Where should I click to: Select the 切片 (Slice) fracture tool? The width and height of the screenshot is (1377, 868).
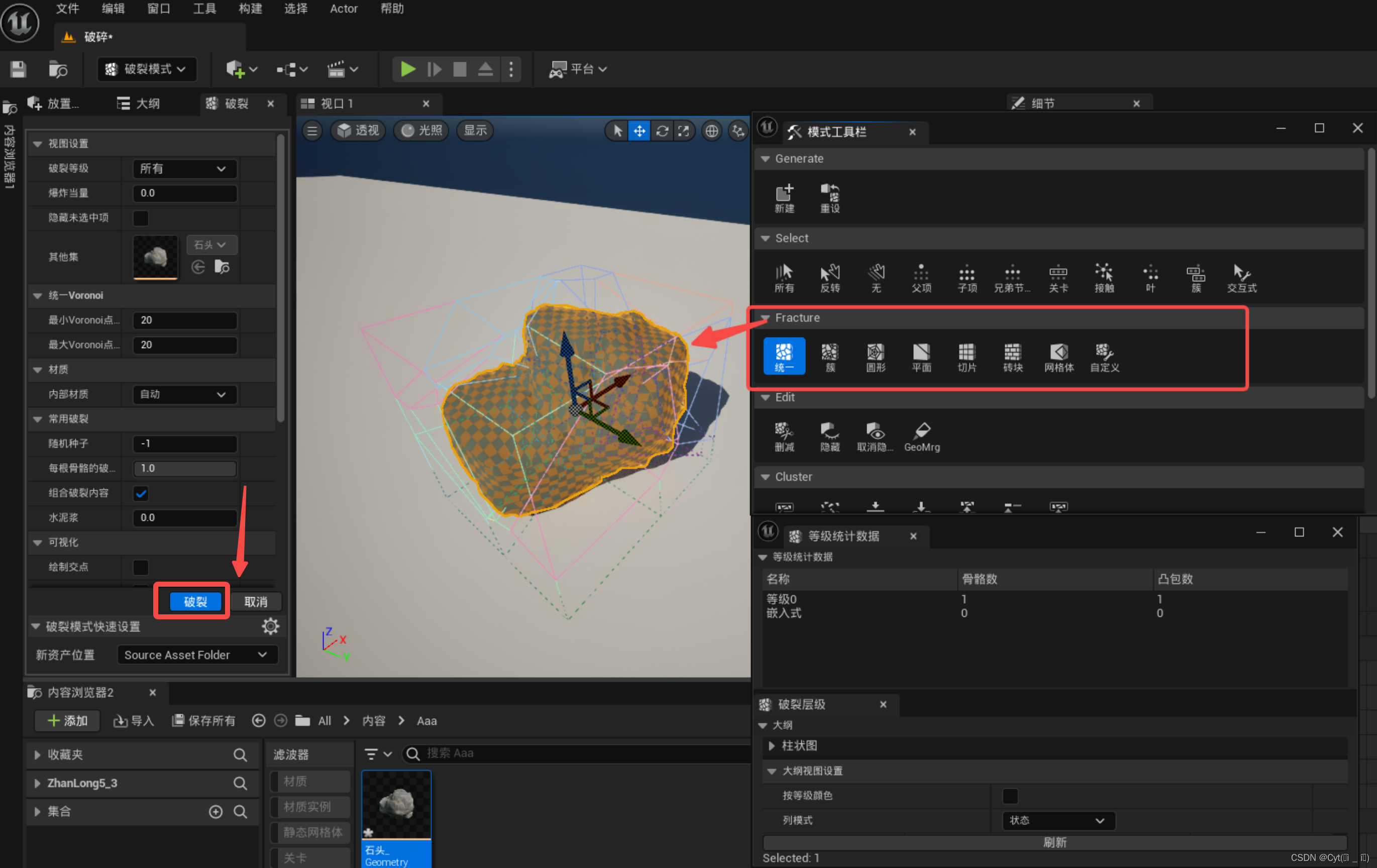[967, 357]
